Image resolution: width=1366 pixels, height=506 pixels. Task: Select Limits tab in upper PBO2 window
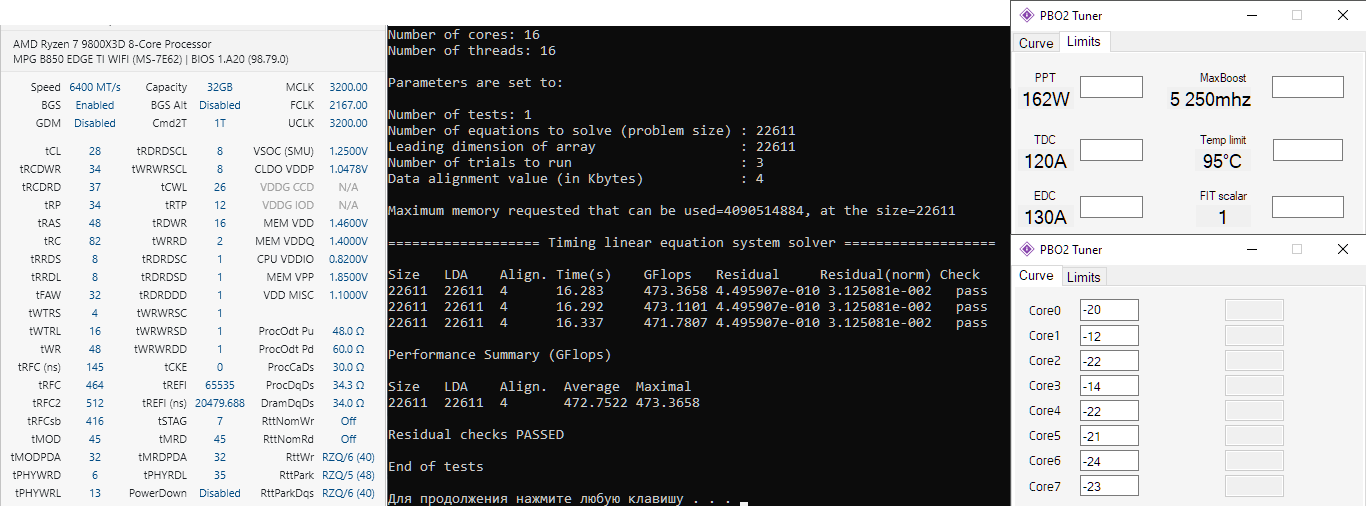pyautogui.click(x=1083, y=41)
